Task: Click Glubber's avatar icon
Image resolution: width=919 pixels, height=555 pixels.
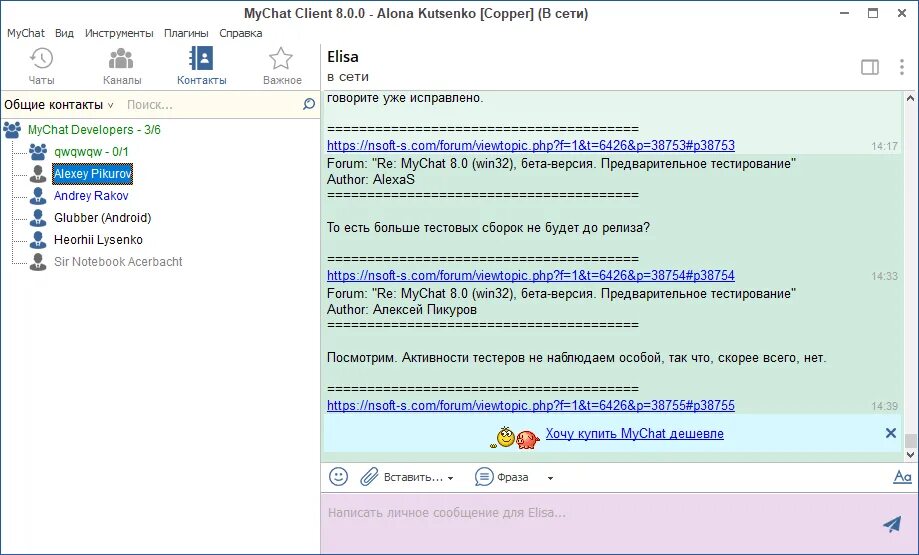Action: click(x=38, y=217)
